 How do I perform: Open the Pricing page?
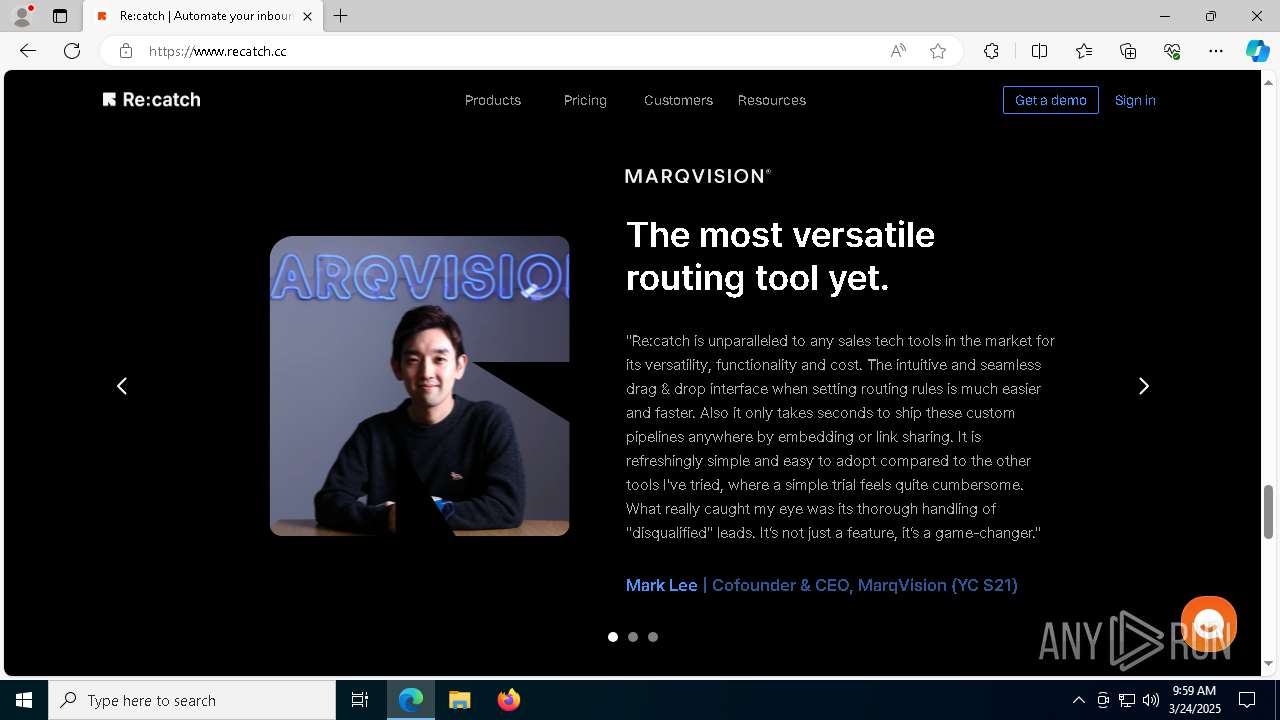[x=585, y=100]
